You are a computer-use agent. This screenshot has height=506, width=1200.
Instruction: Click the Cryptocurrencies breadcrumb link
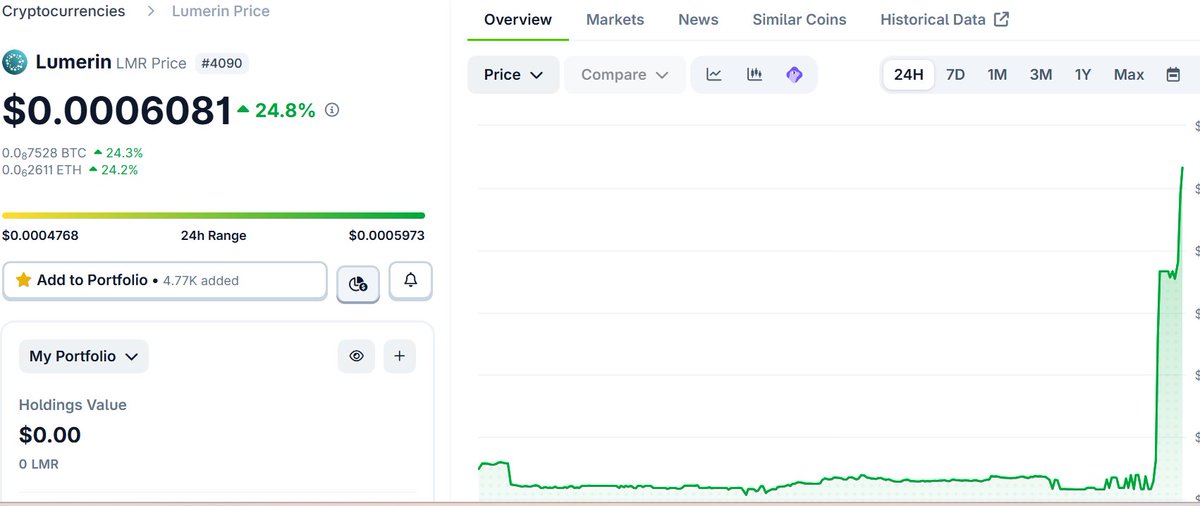[x=64, y=11]
